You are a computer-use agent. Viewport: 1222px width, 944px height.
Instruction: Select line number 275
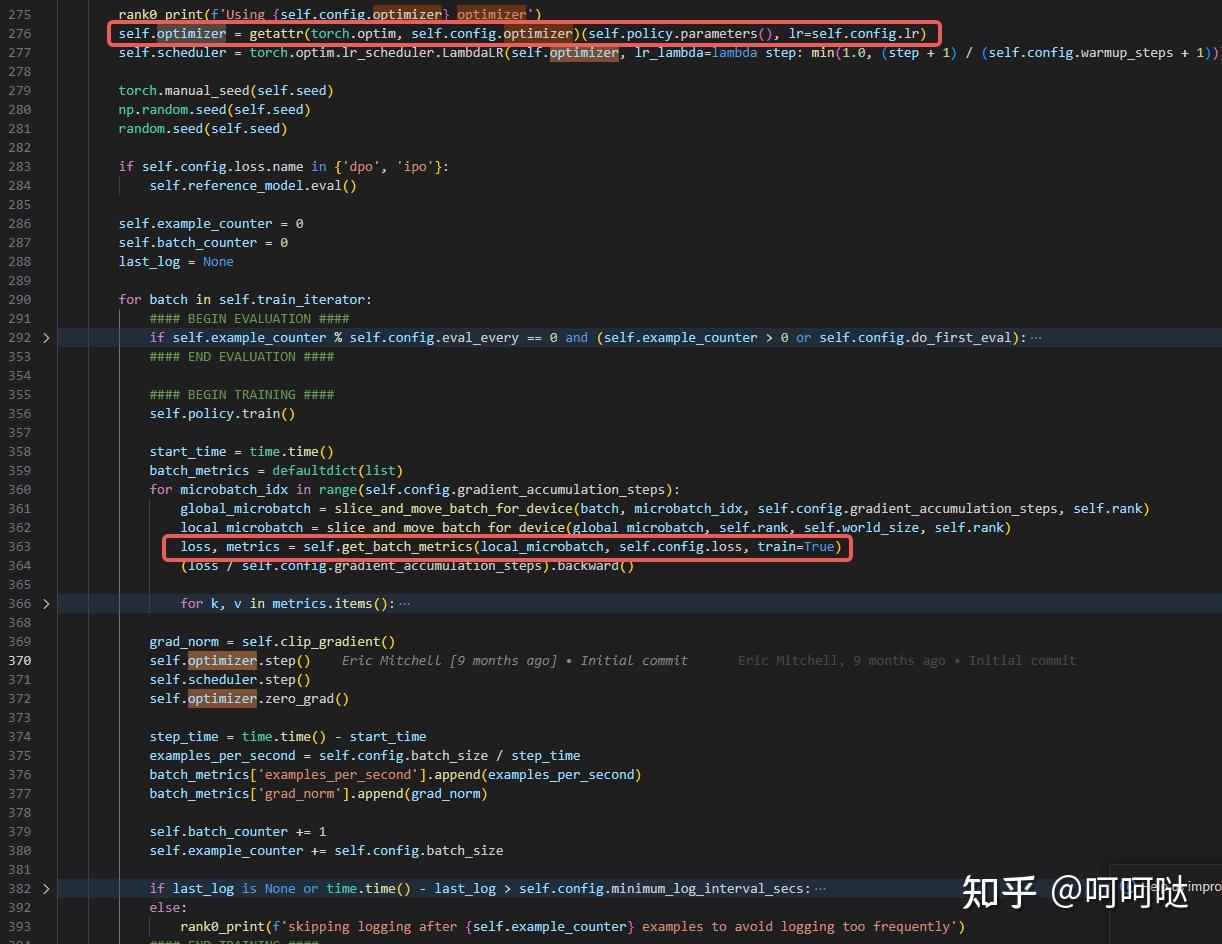(x=19, y=14)
